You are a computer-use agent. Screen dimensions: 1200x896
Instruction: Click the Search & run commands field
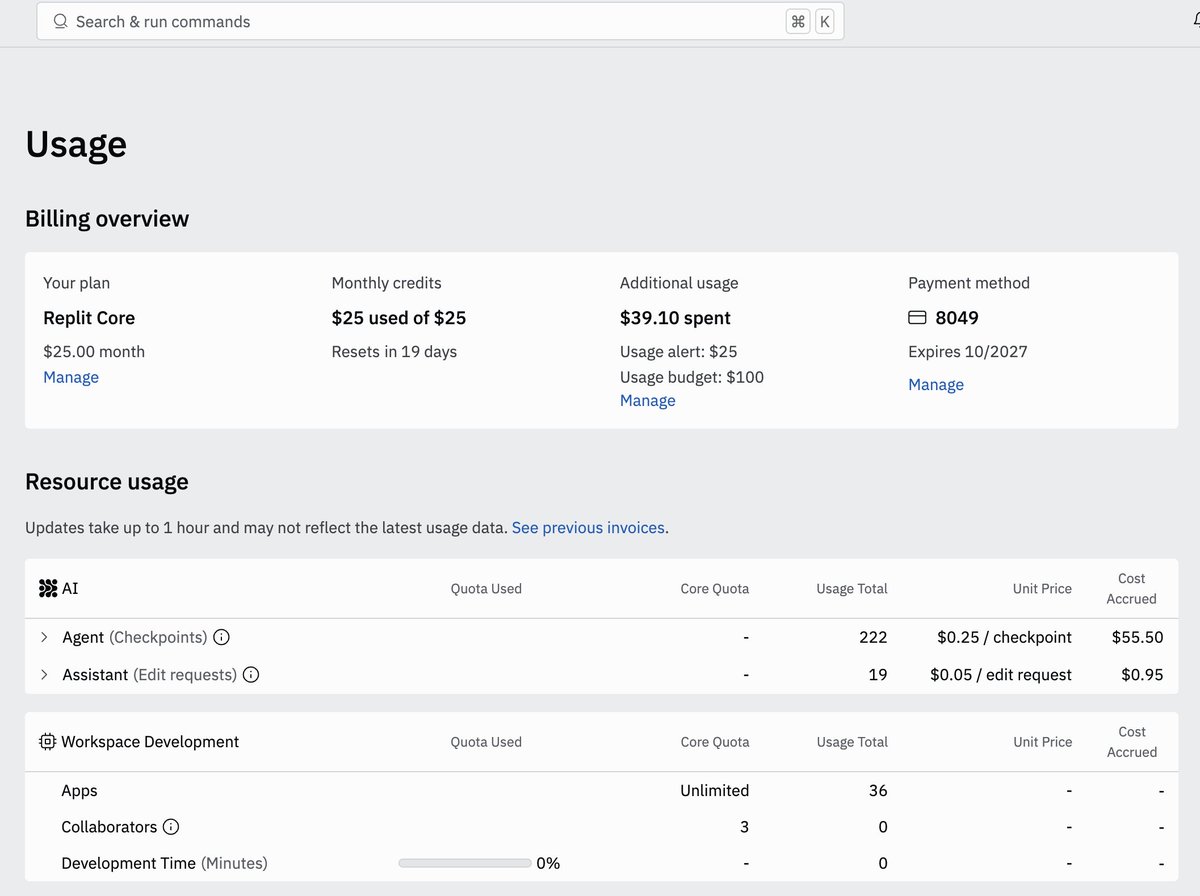[x=300, y=21]
